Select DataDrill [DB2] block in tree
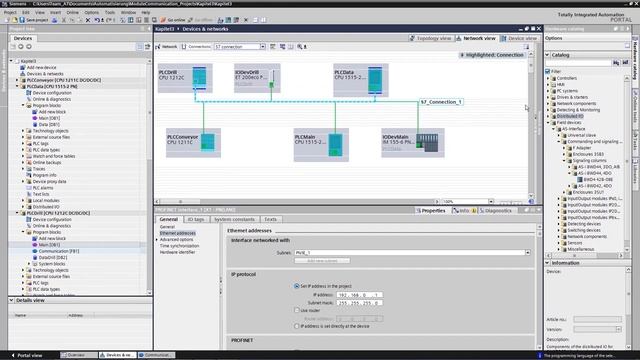The width and height of the screenshot is (640, 360). point(53,258)
